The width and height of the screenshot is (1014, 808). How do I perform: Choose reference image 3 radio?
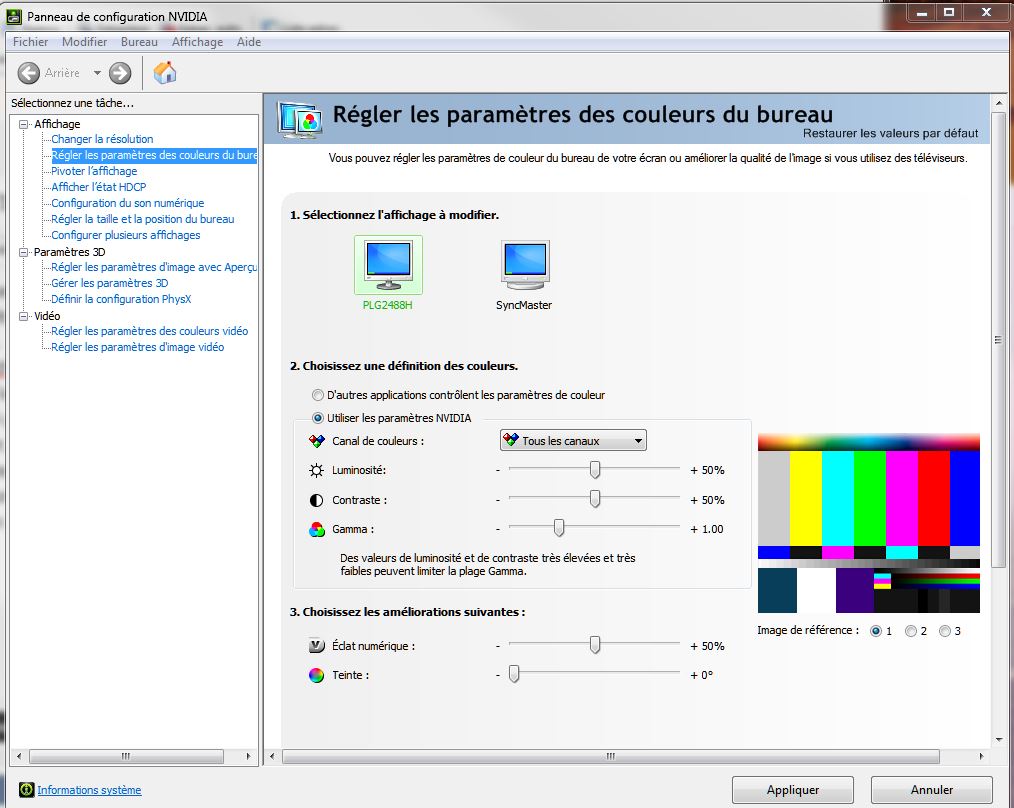coord(945,631)
